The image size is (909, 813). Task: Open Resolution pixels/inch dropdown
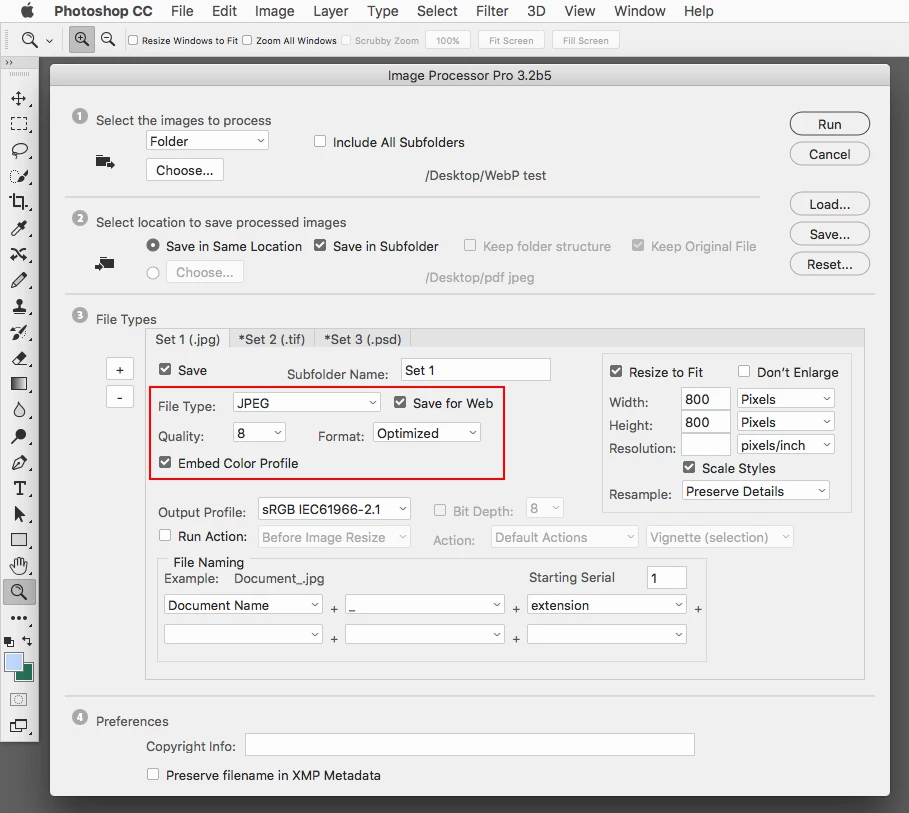[x=786, y=445]
